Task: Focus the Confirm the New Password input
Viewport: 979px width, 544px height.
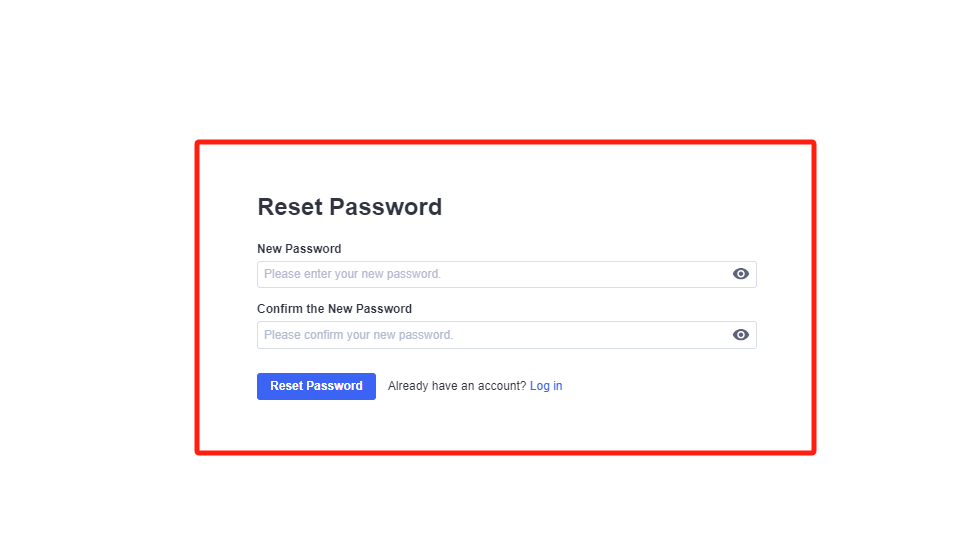Action: click(506, 335)
